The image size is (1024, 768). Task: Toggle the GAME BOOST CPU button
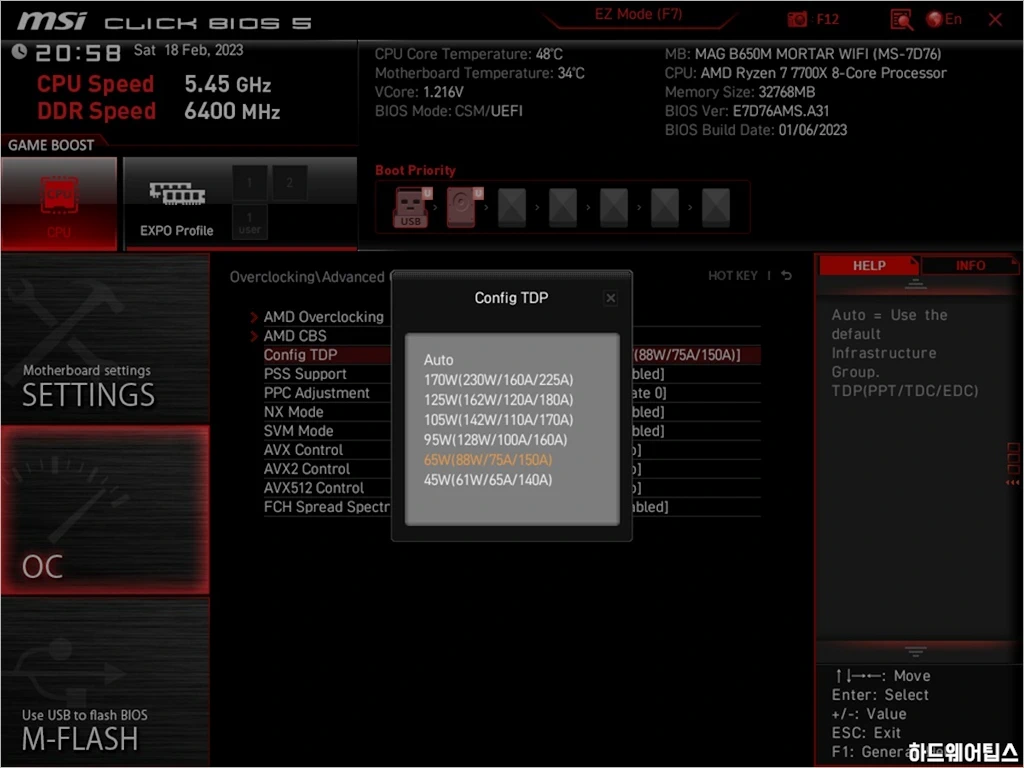(x=59, y=204)
